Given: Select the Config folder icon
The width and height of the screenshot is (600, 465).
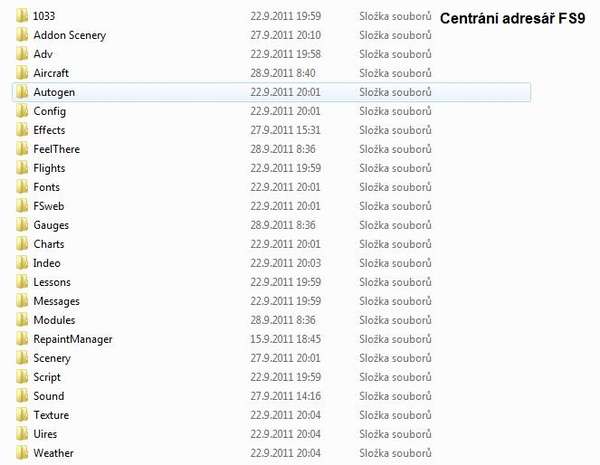Looking at the screenshot, I should [x=22, y=111].
